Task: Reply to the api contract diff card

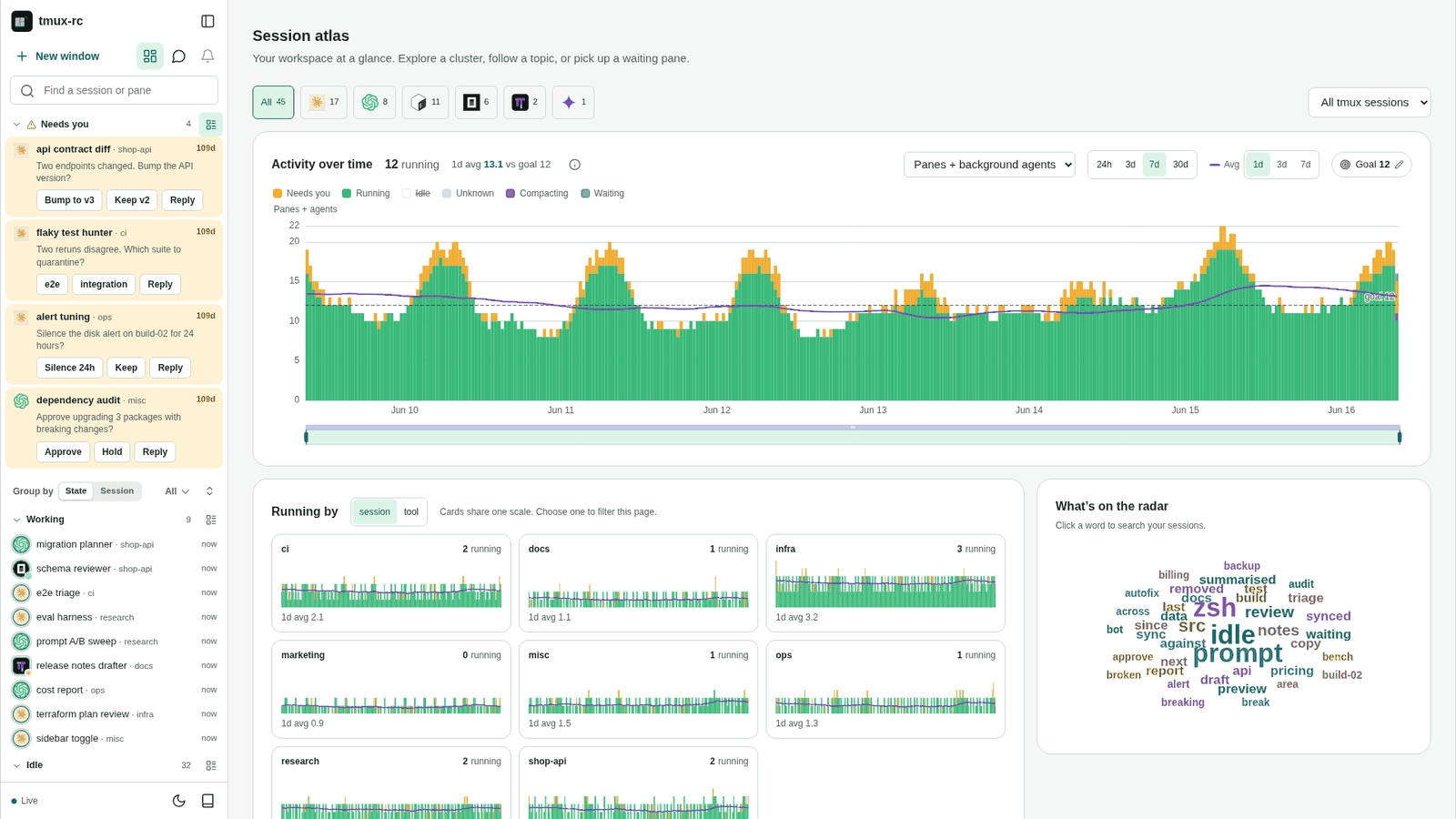Action: (x=182, y=200)
